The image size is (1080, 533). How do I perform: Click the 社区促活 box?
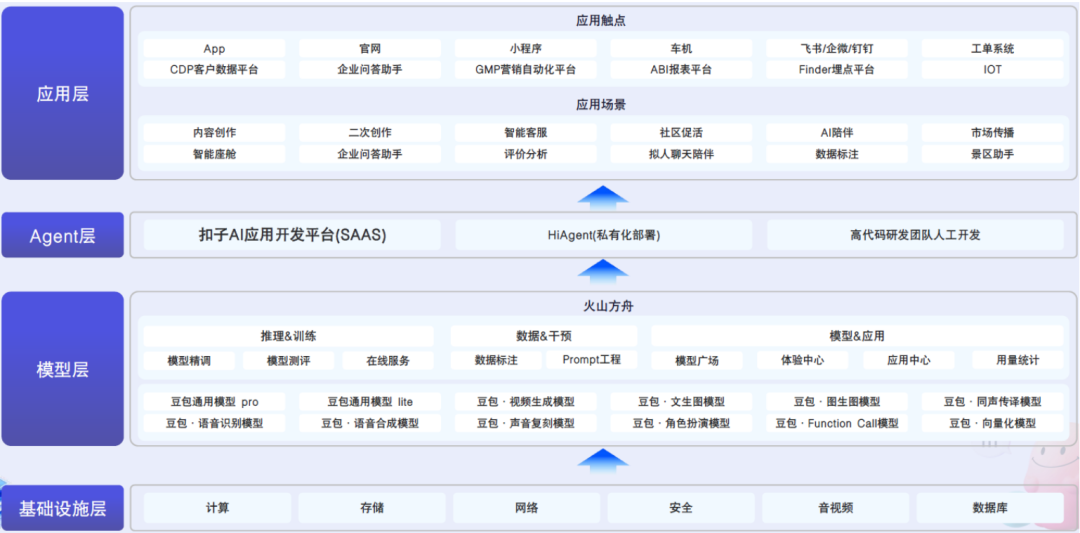point(681,133)
